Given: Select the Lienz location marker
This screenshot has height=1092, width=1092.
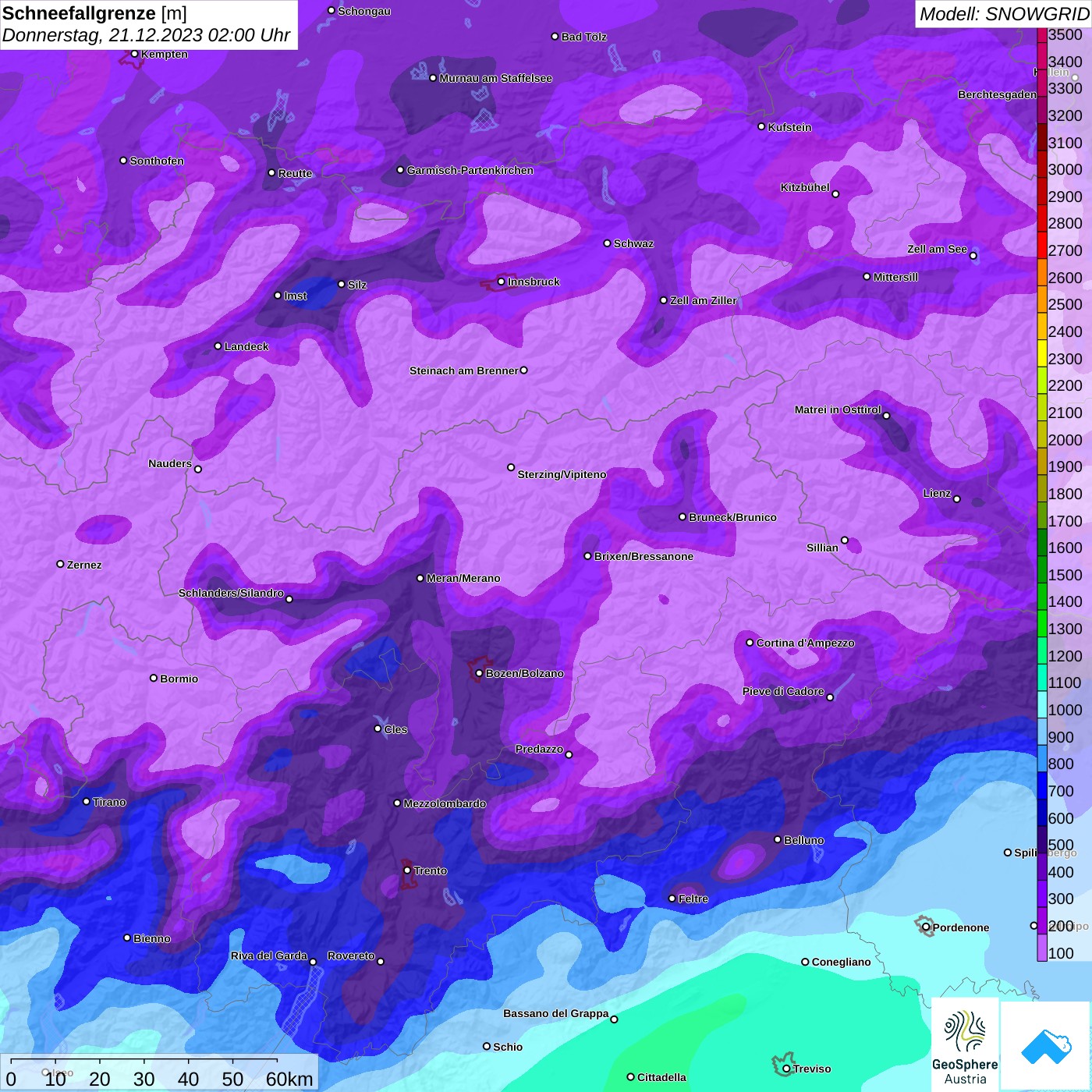Looking at the screenshot, I should tap(957, 499).
